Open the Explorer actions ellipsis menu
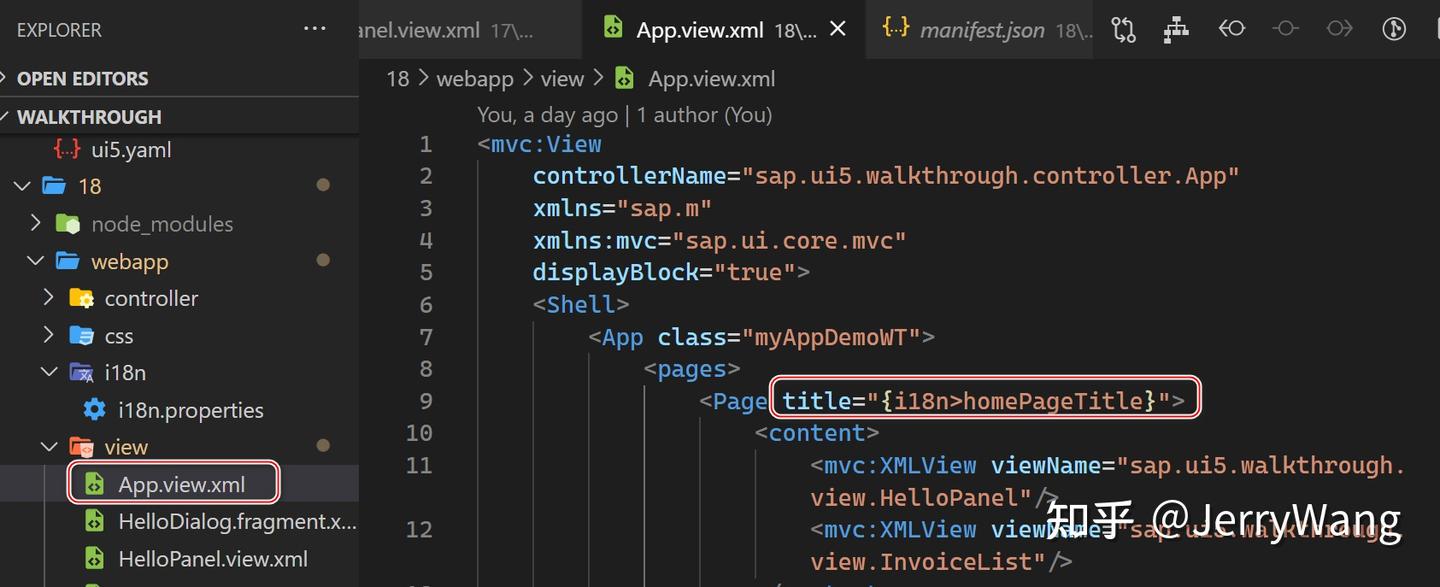This screenshot has height=587, width=1440. [315, 29]
